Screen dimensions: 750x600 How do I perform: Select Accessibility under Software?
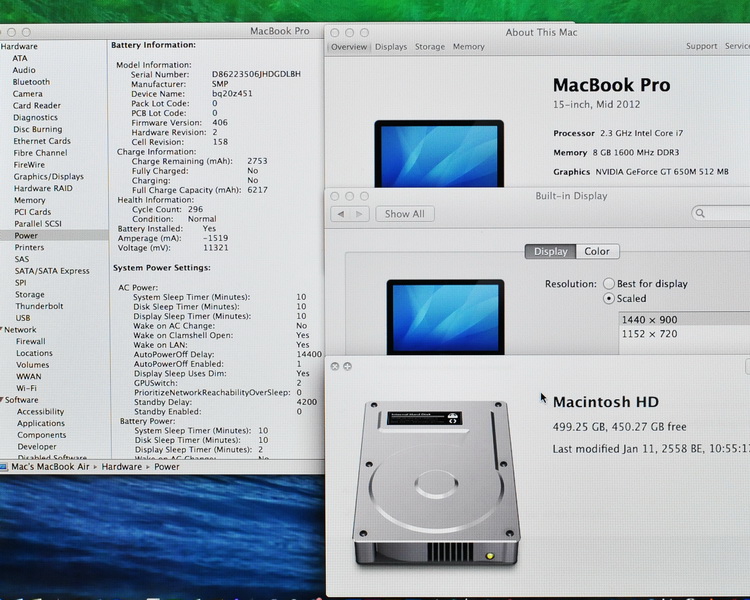pos(41,411)
